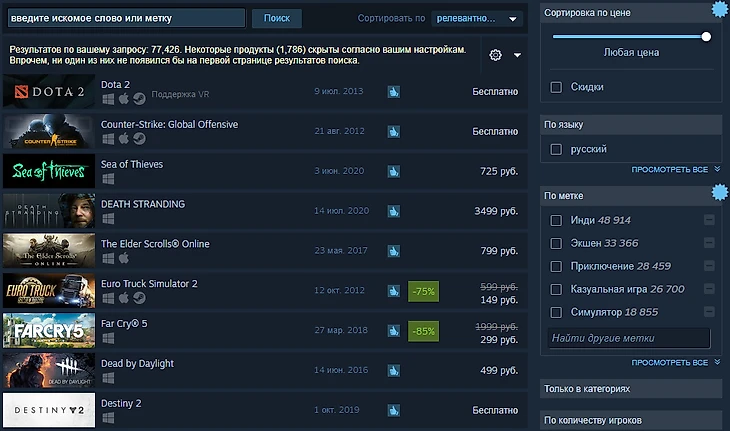This screenshot has height=431, width=730.
Task: Open the Far Cry 5 thumbnail image
Action: pos(49,330)
